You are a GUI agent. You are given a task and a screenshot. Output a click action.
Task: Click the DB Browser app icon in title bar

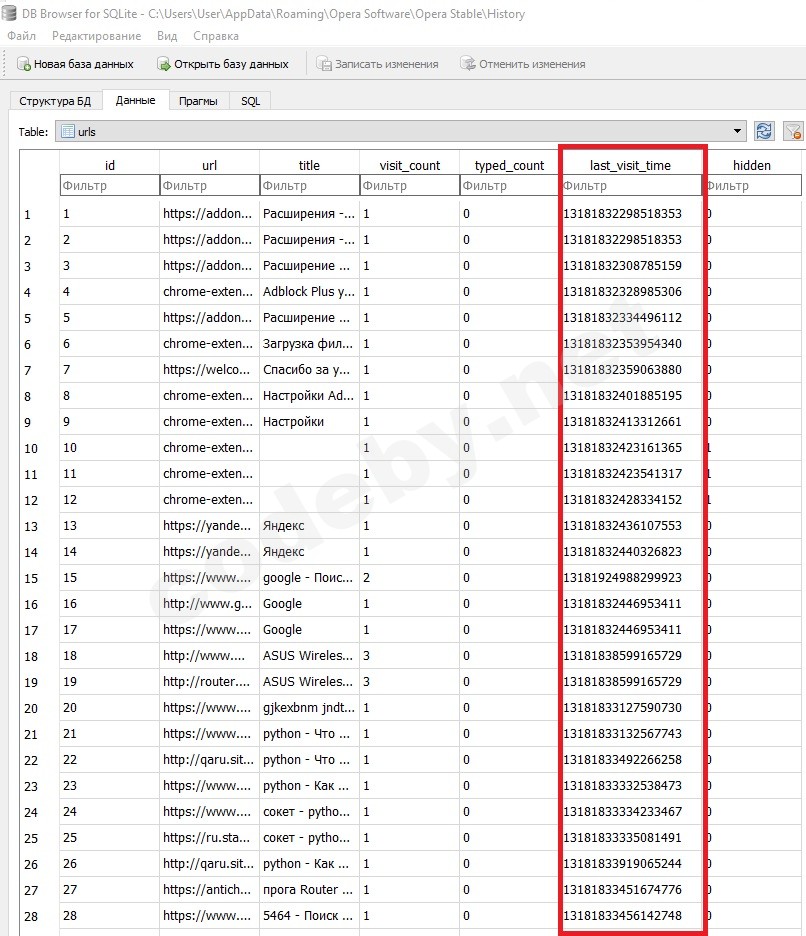pyautogui.click(x=12, y=14)
